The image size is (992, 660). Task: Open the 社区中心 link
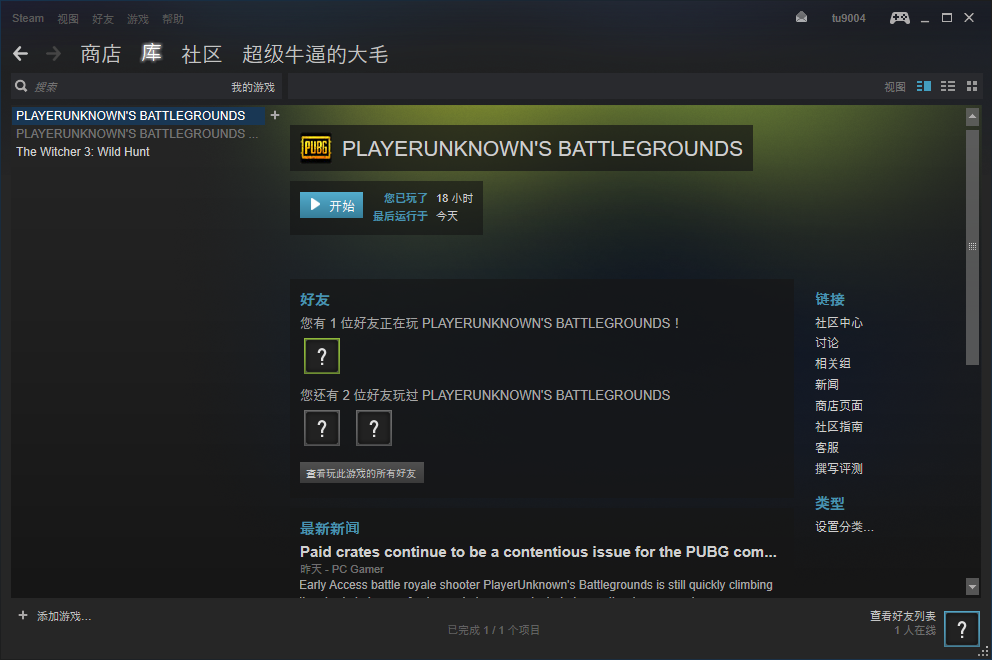tap(839, 322)
